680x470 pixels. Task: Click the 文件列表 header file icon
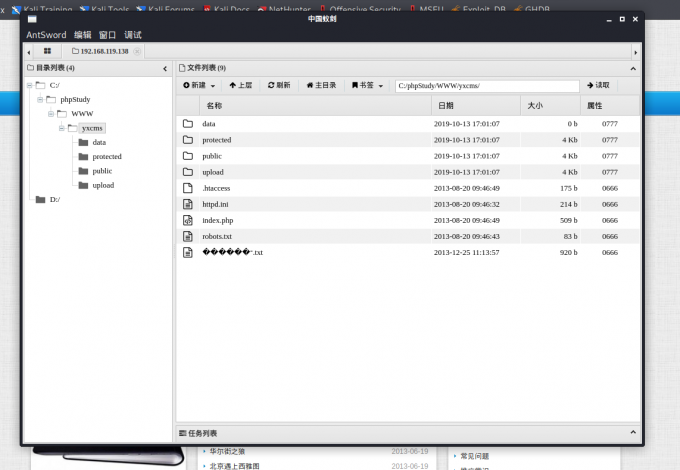coord(182,68)
